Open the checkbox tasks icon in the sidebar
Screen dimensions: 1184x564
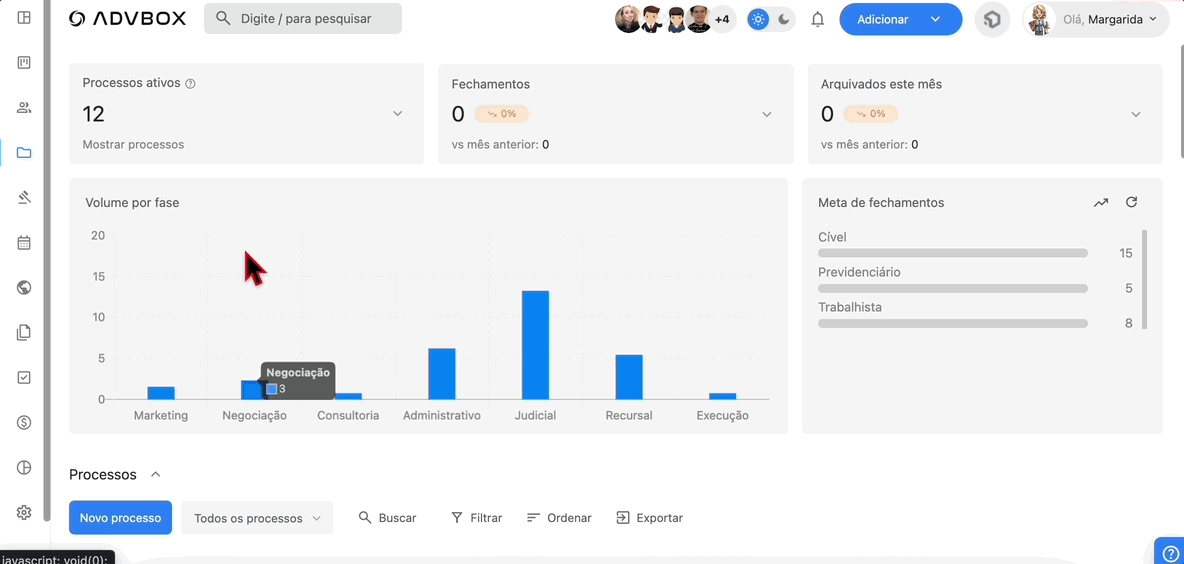point(24,378)
